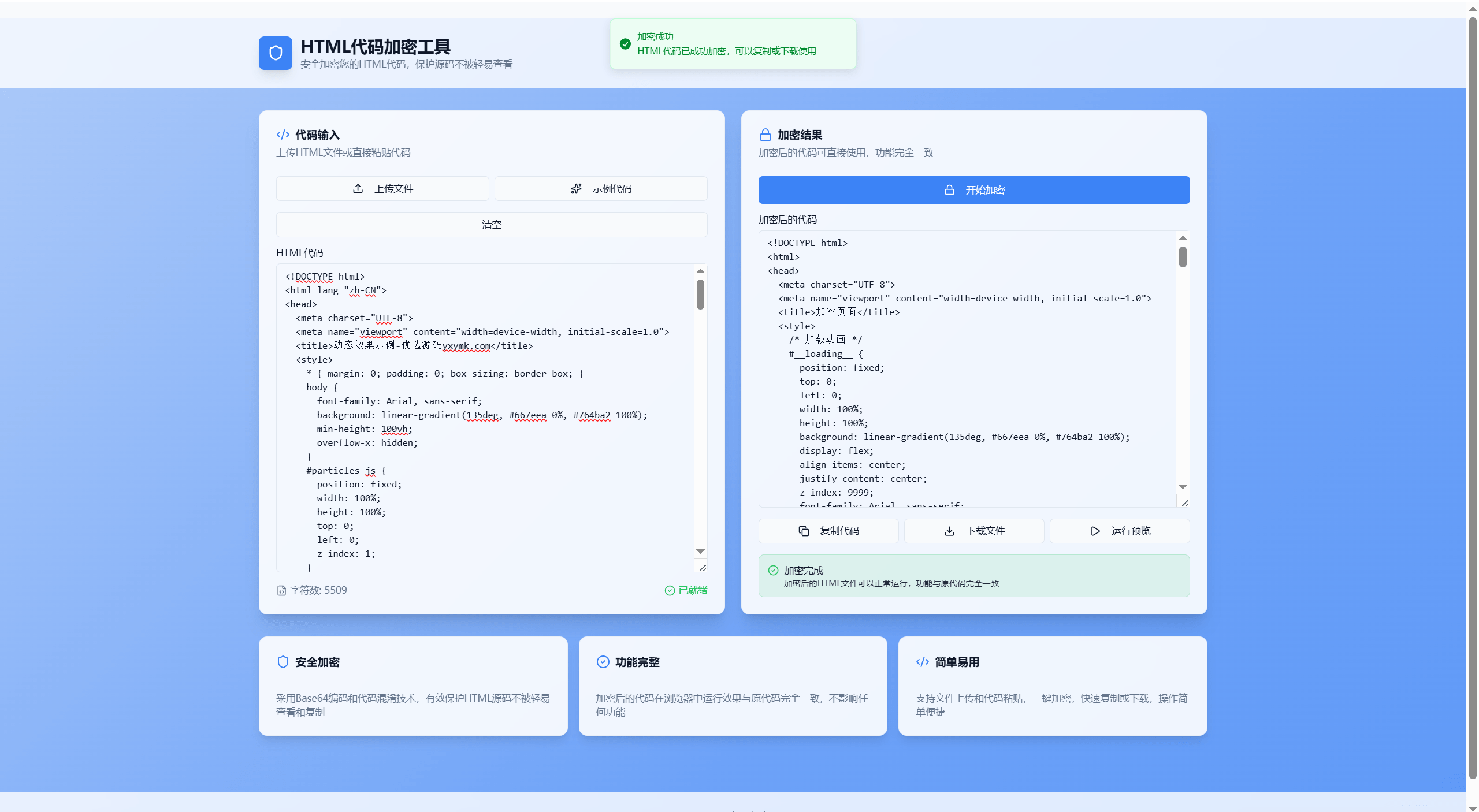The height and width of the screenshot is (812, 1479).
Task: Click the green checkmark in success toast
Action: point(625,44)
